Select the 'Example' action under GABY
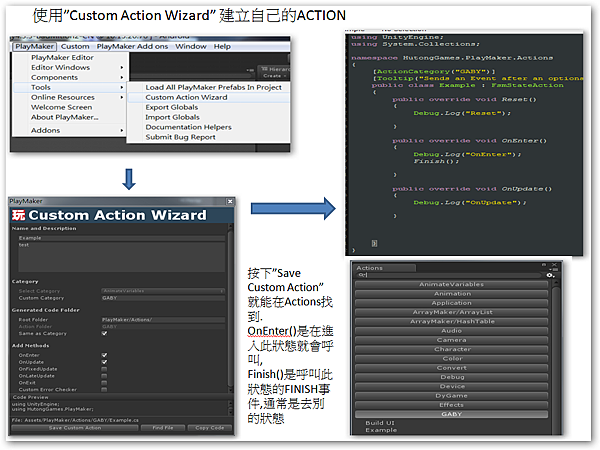 (x=381, y=430)
